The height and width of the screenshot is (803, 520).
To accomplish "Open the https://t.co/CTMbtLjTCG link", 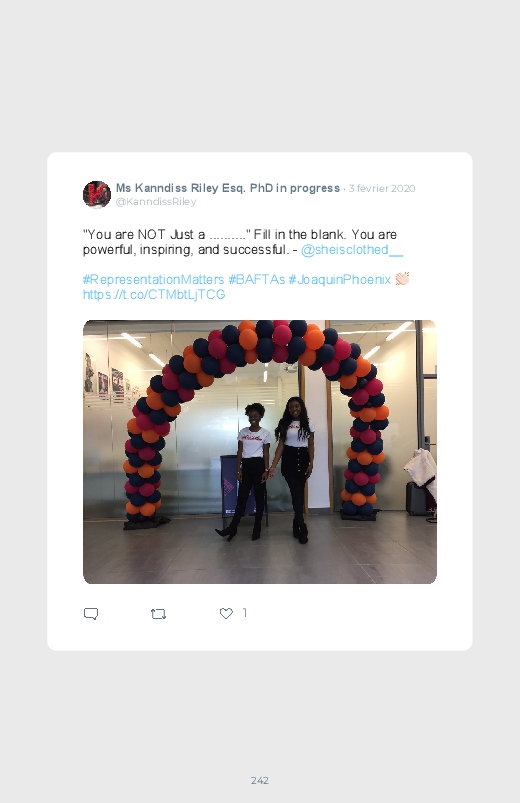I will [x=154, y=294].
